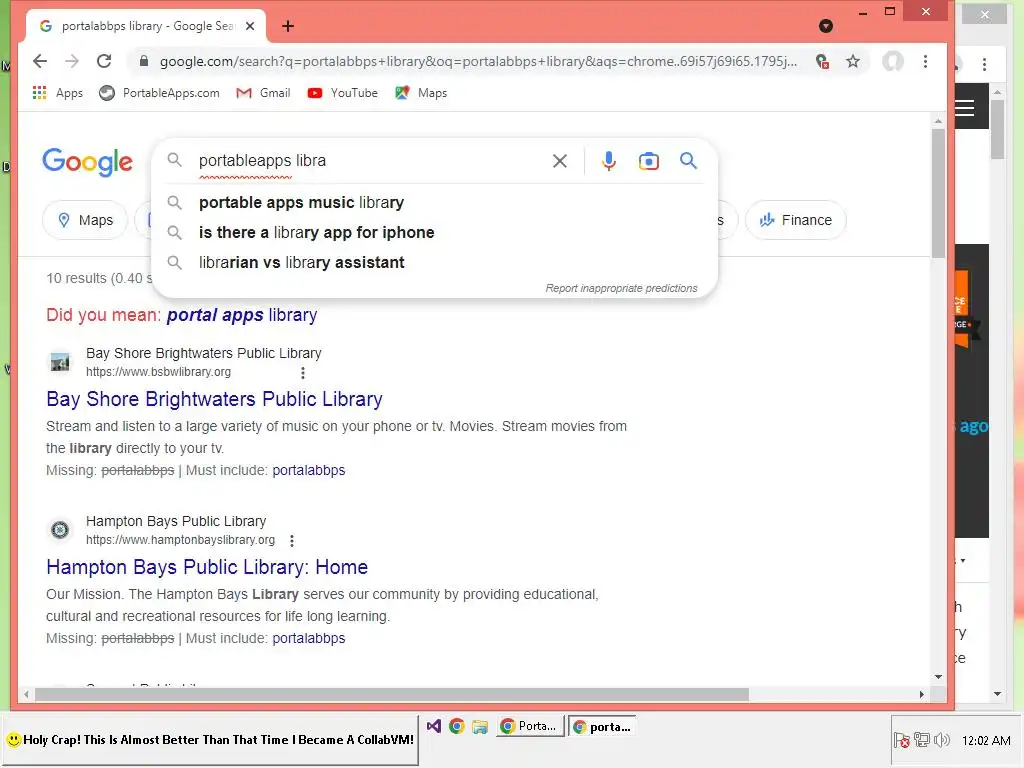Viewport: 1024px width, 768px height.
Task: Open the Chrome profile avatar
Action: click(893, 61)
